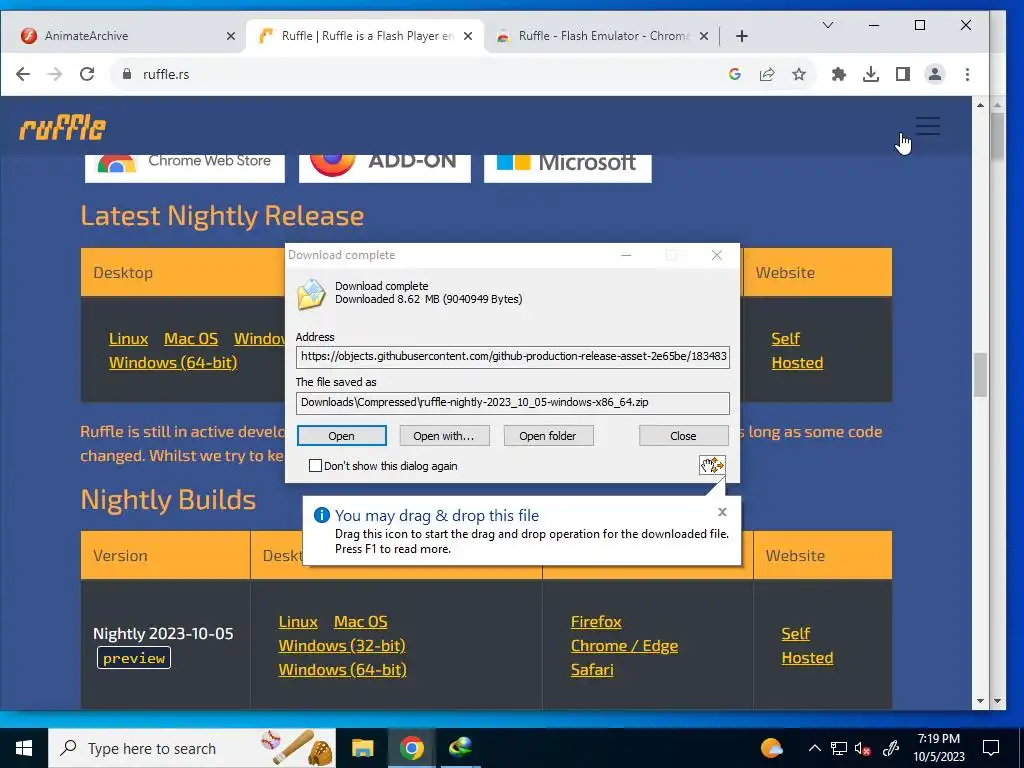Open the notification center icon
Viewport: 1024px width, 768px height.
pos(991,748)
